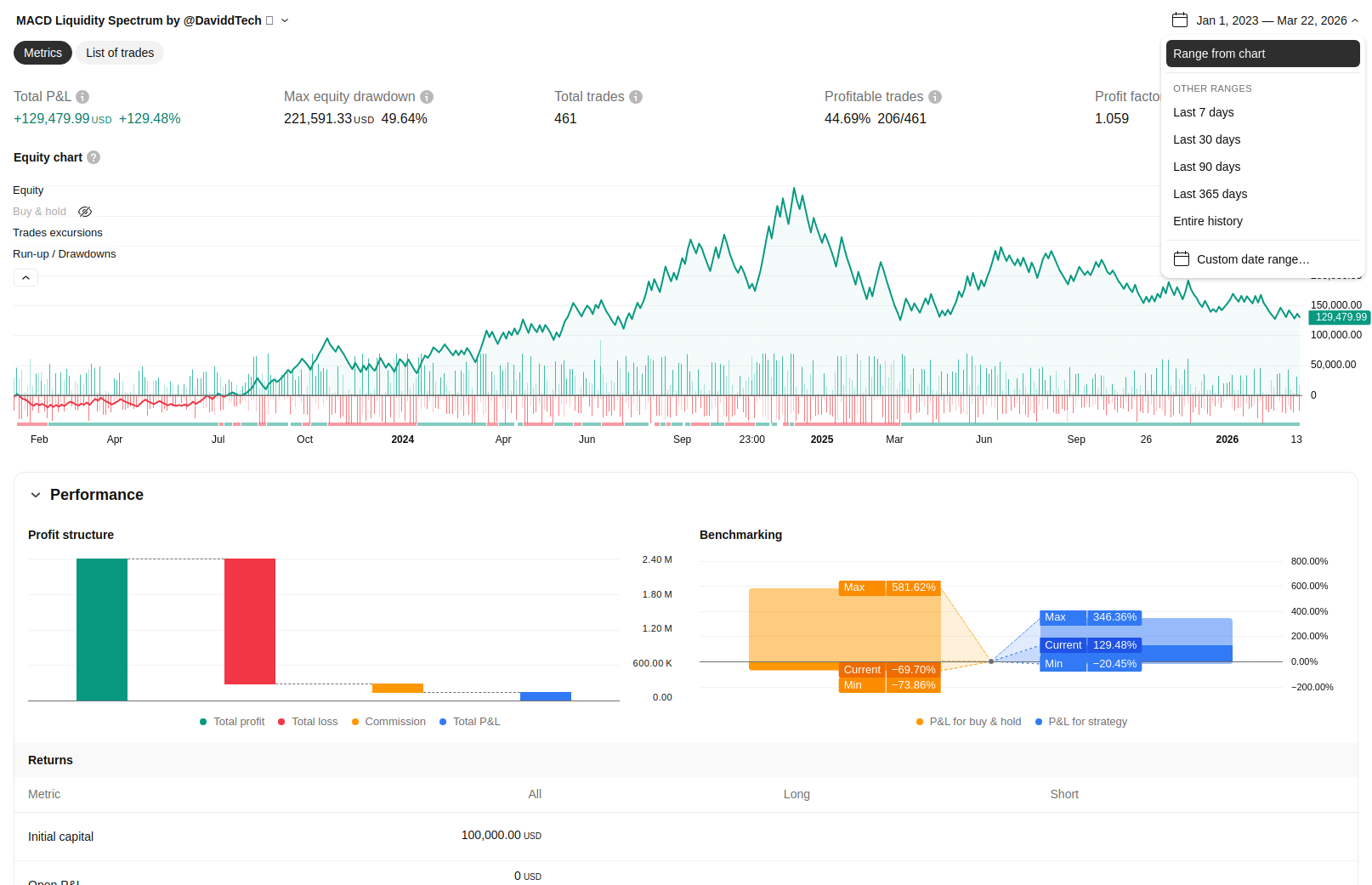Click the Total P&L info icon
Image resolution: width=1372 pixels, height=885 pixels.
pos(82,97)
